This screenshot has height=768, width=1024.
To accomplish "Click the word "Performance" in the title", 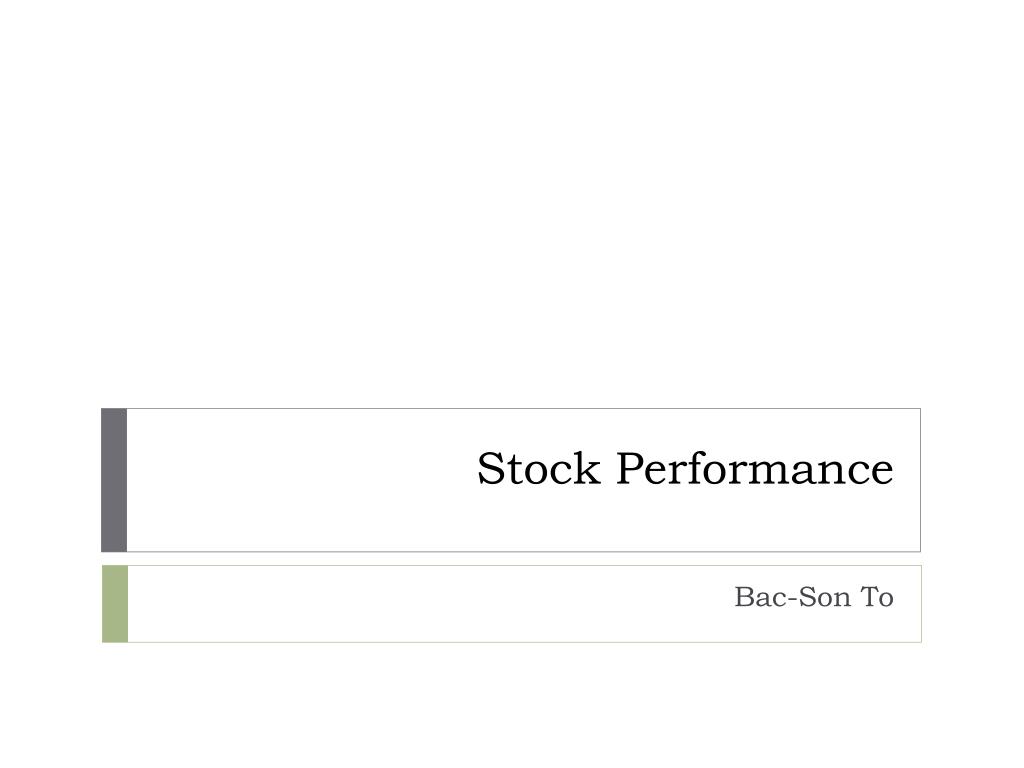I will (754, 468).
